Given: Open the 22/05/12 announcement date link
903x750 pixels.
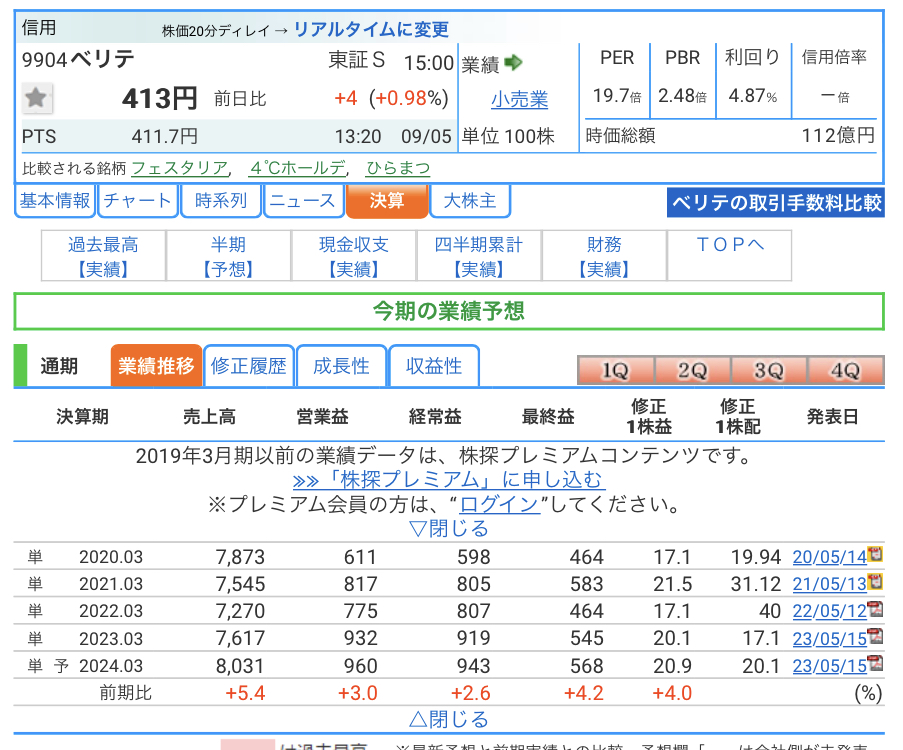Looking at the screenshot, I should [x=830, y=611].
